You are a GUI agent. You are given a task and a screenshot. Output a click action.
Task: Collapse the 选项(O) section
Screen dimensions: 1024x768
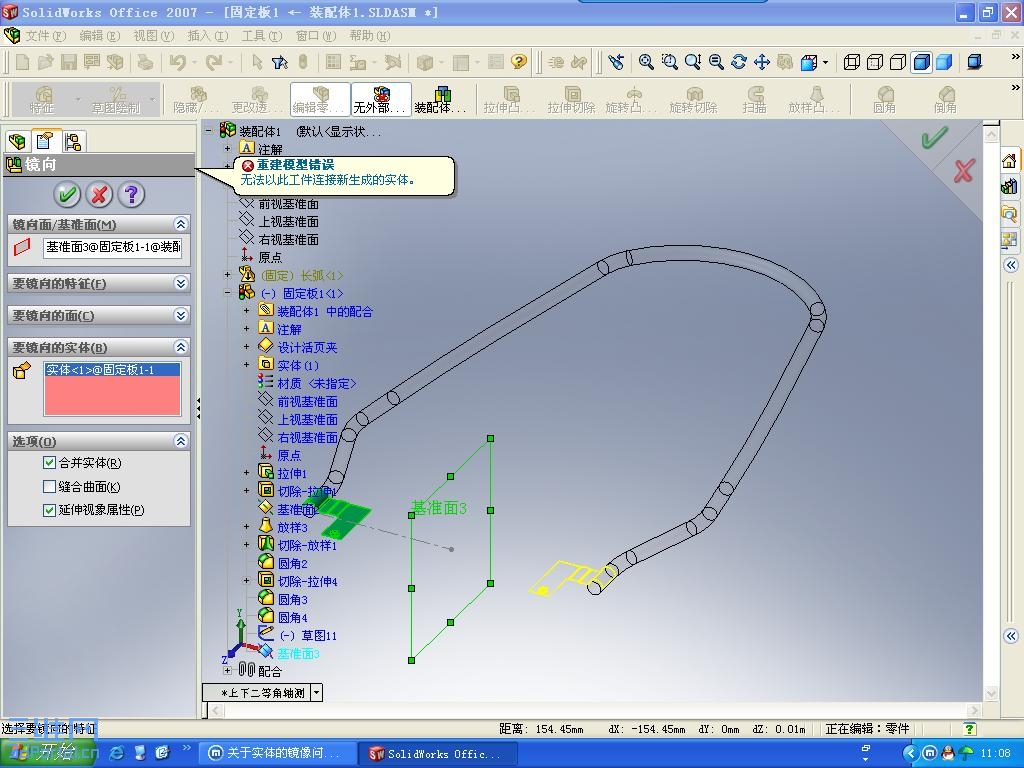tap(181, 441)
